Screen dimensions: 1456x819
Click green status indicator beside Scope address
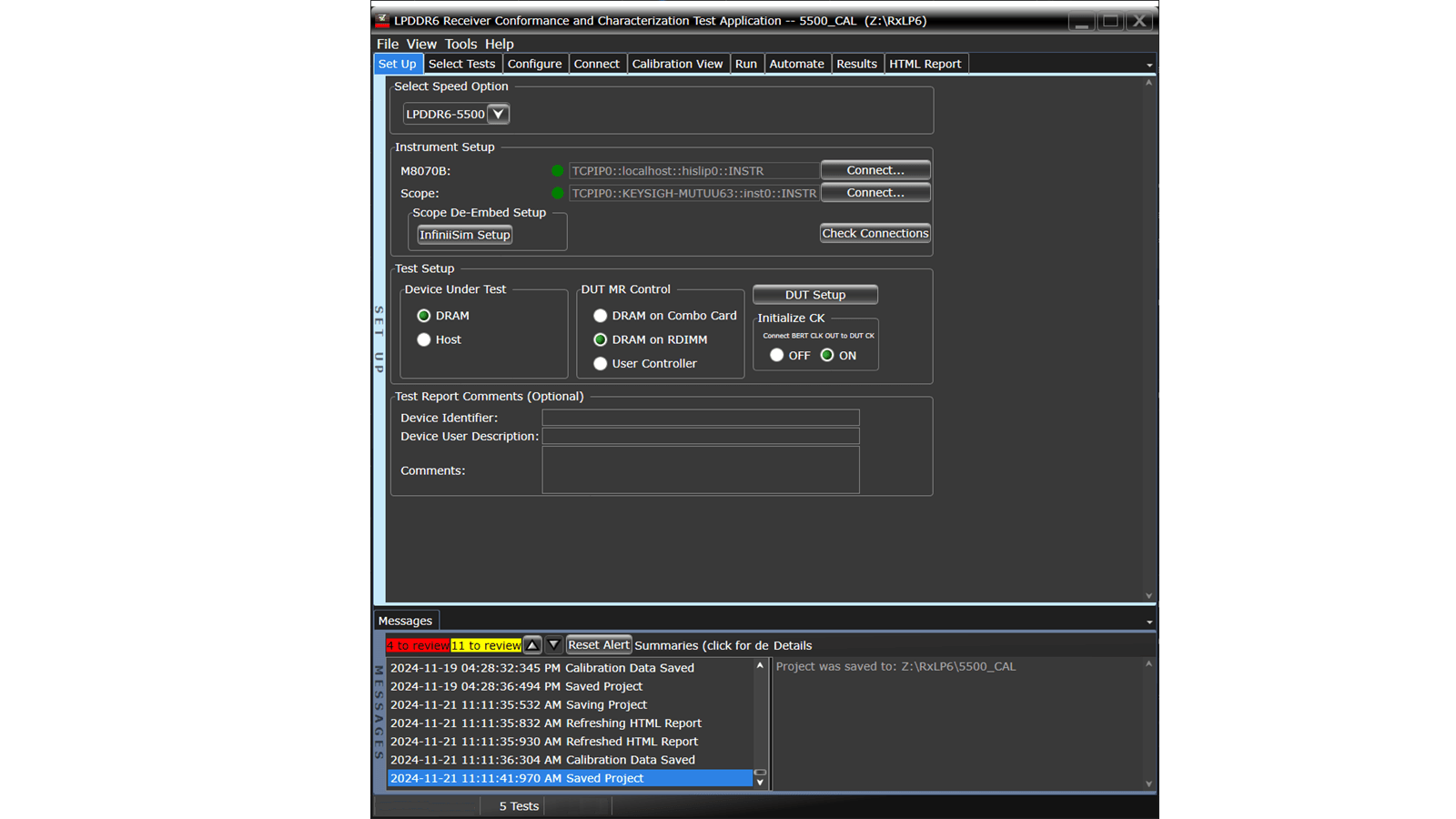click(557, 193)
